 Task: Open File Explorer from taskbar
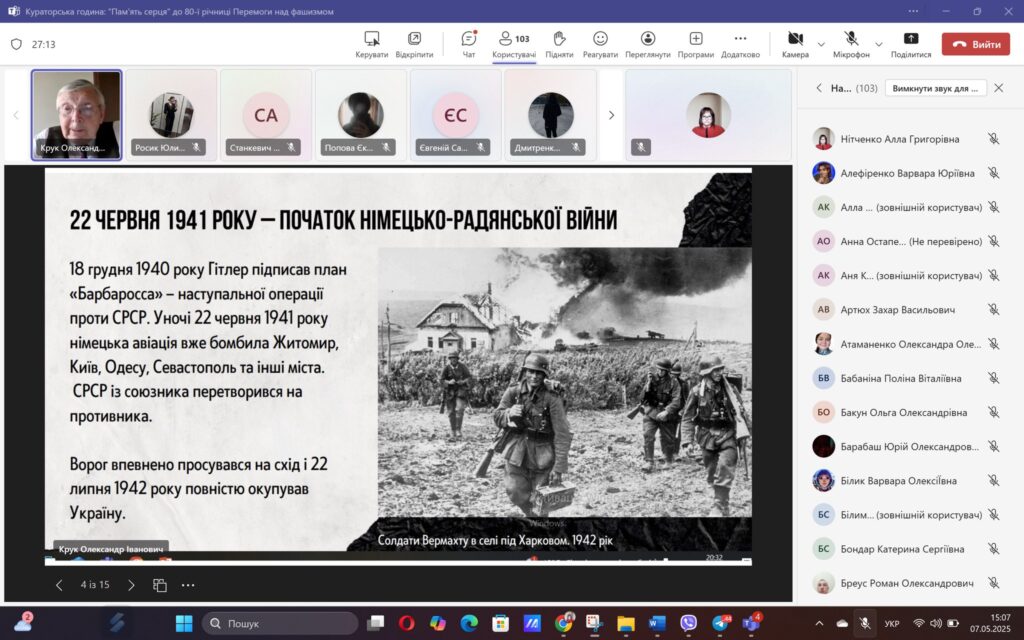tap(626, 624)
